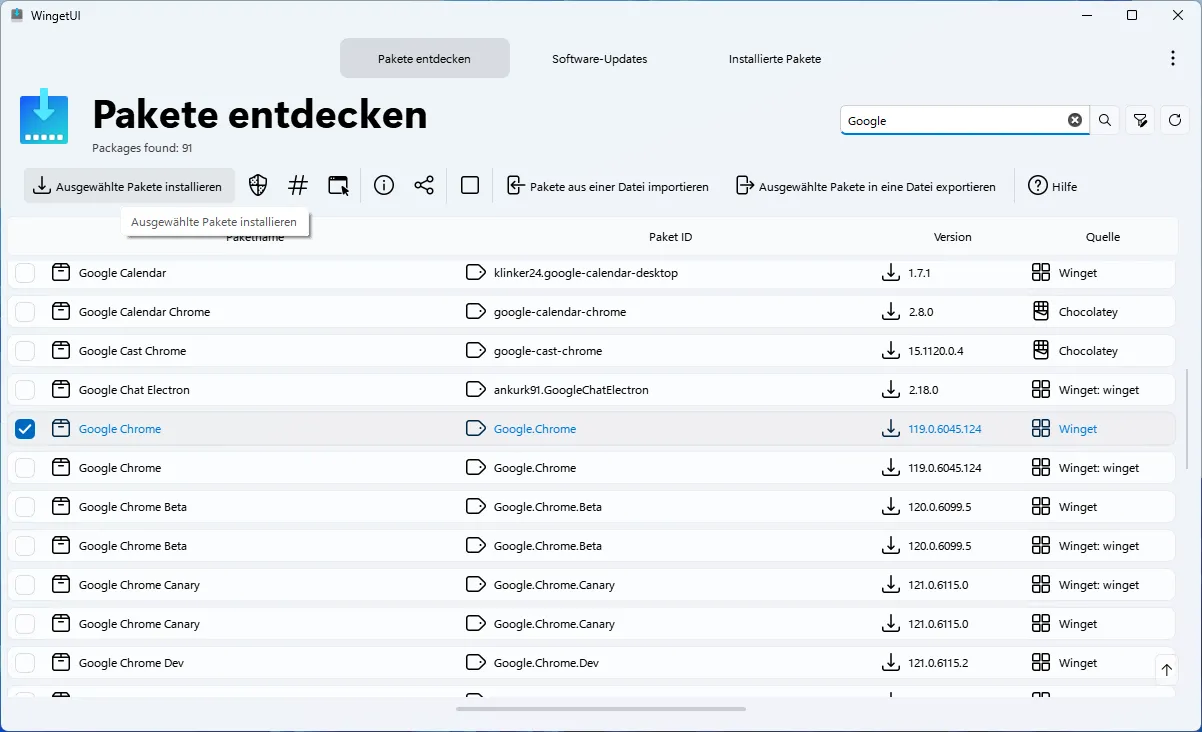1202x732 pixels.
Task: Clear the search field with the X
Action: [1075, 120]
